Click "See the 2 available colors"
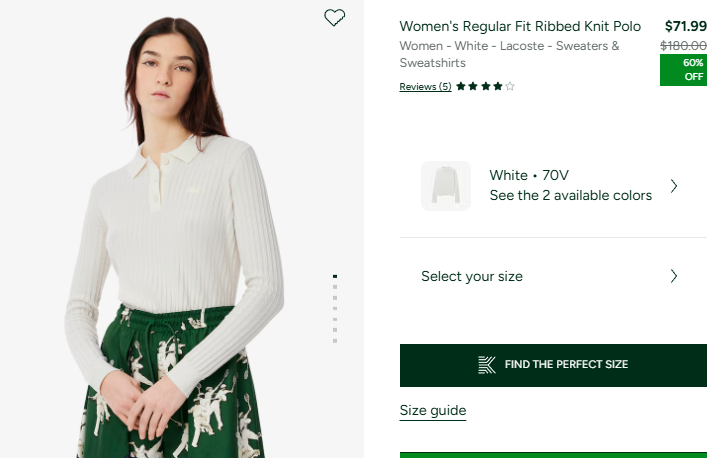 570,196
